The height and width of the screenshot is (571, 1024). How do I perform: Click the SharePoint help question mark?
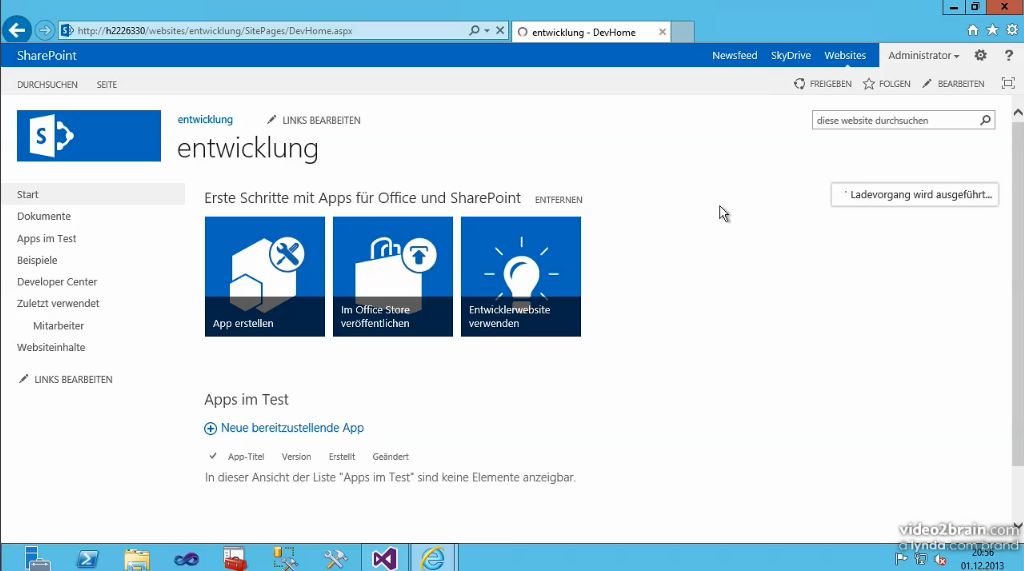click(1009, 56)
